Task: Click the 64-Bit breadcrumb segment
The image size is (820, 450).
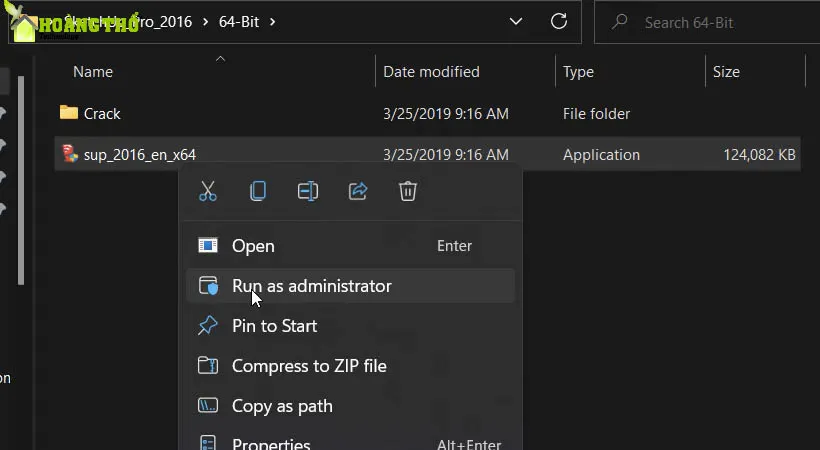Action: (239, 22)
